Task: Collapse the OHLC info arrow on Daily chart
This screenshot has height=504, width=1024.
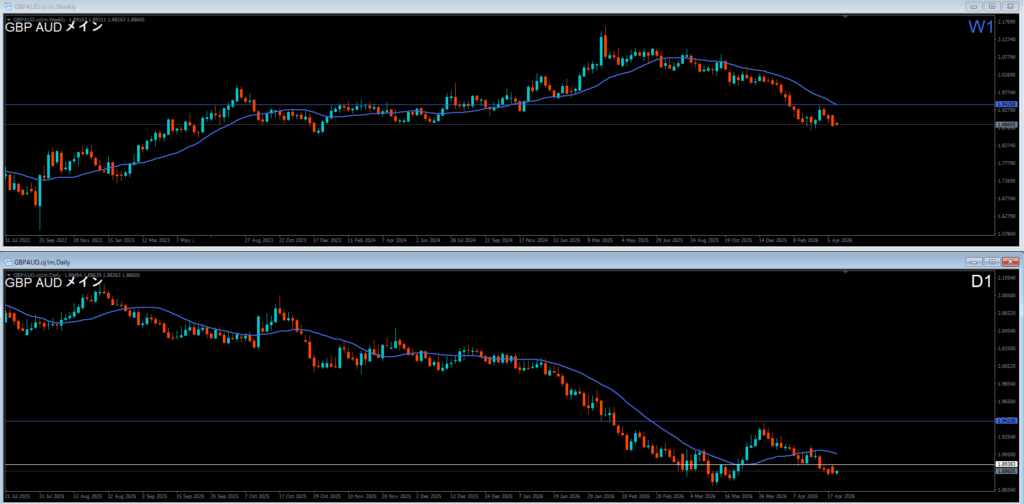Action: pyautogui.click(x=7, y=273)
